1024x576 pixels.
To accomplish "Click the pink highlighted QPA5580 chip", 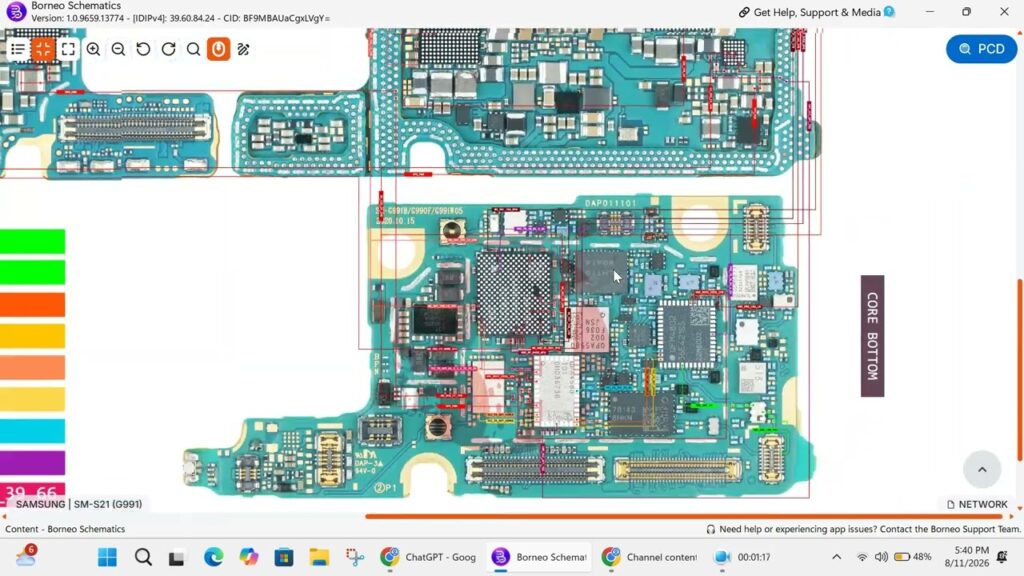I will coord(589,329).
